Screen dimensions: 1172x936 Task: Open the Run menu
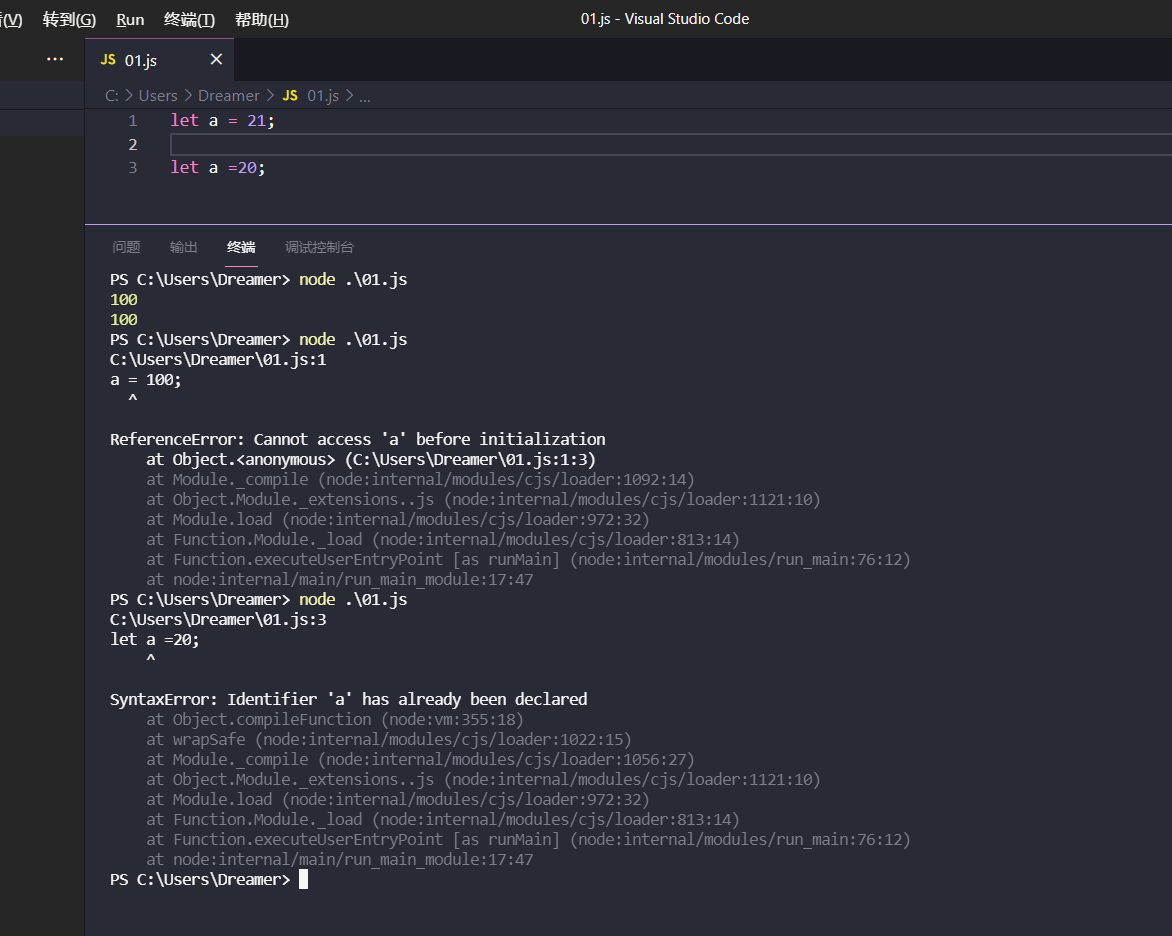[130, 19]
